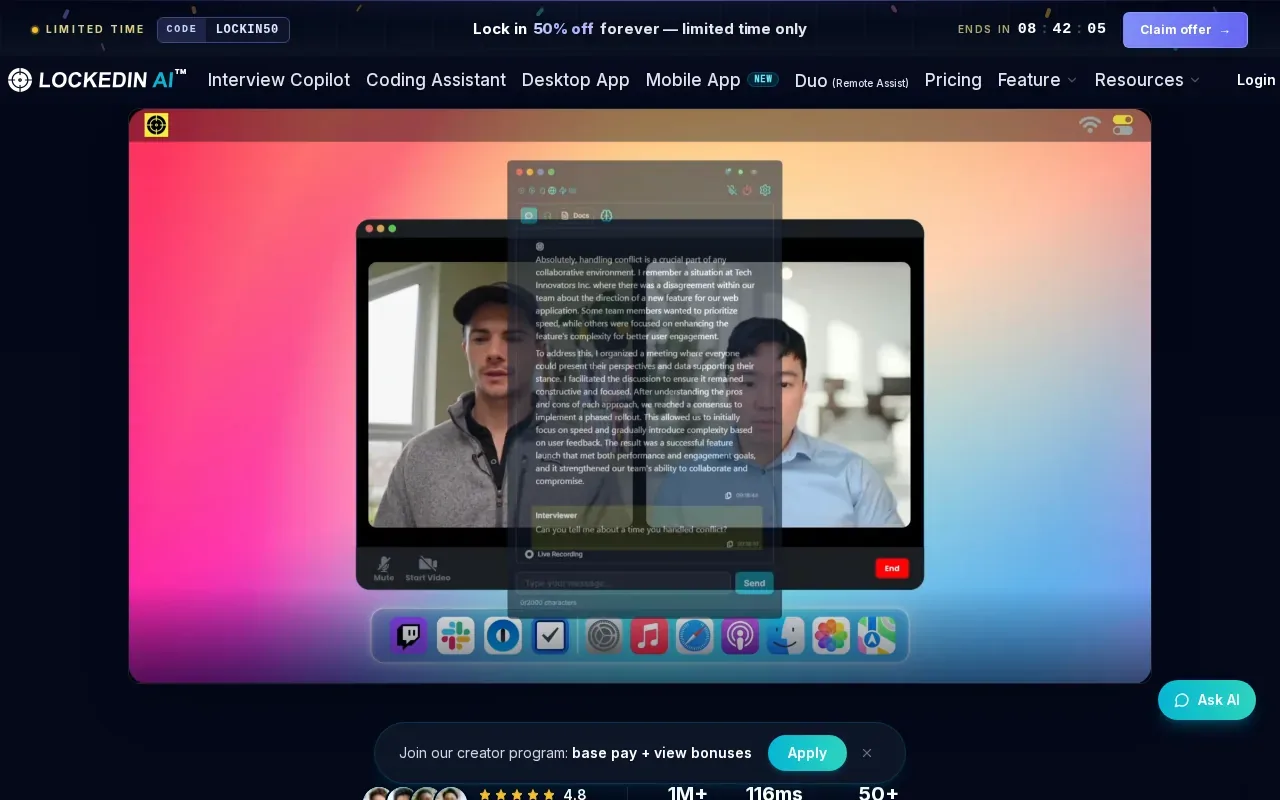This screenshot has height=800, width=1280.
Task: Open the checkmark task app in the dock
Action: [550, 636]
